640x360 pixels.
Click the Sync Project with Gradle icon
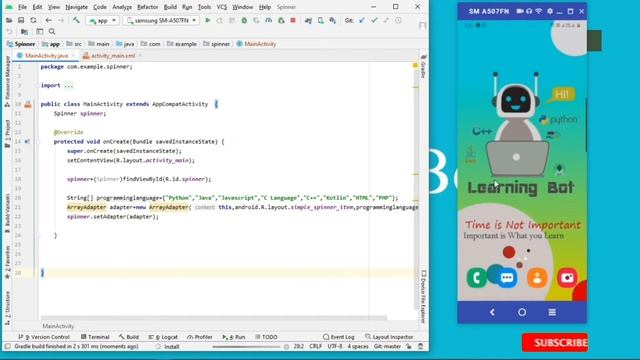tap(308, 20)
